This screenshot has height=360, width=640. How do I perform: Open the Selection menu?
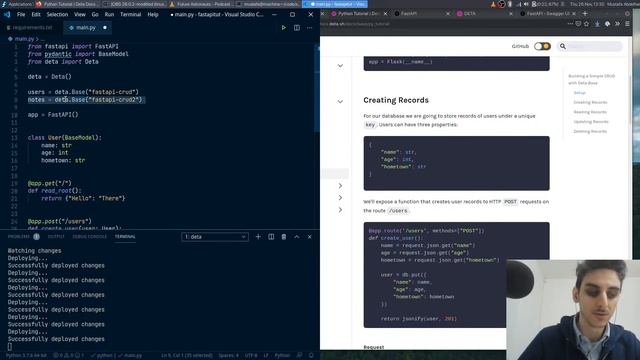(57, 14)
